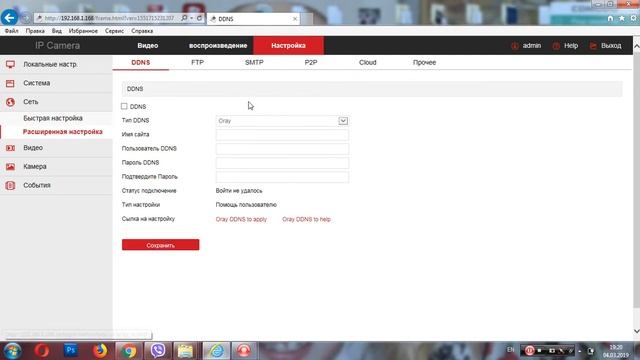This screenshot has height=360, width=640.
Task: Click the Help link in header
Action: point(571,46)
